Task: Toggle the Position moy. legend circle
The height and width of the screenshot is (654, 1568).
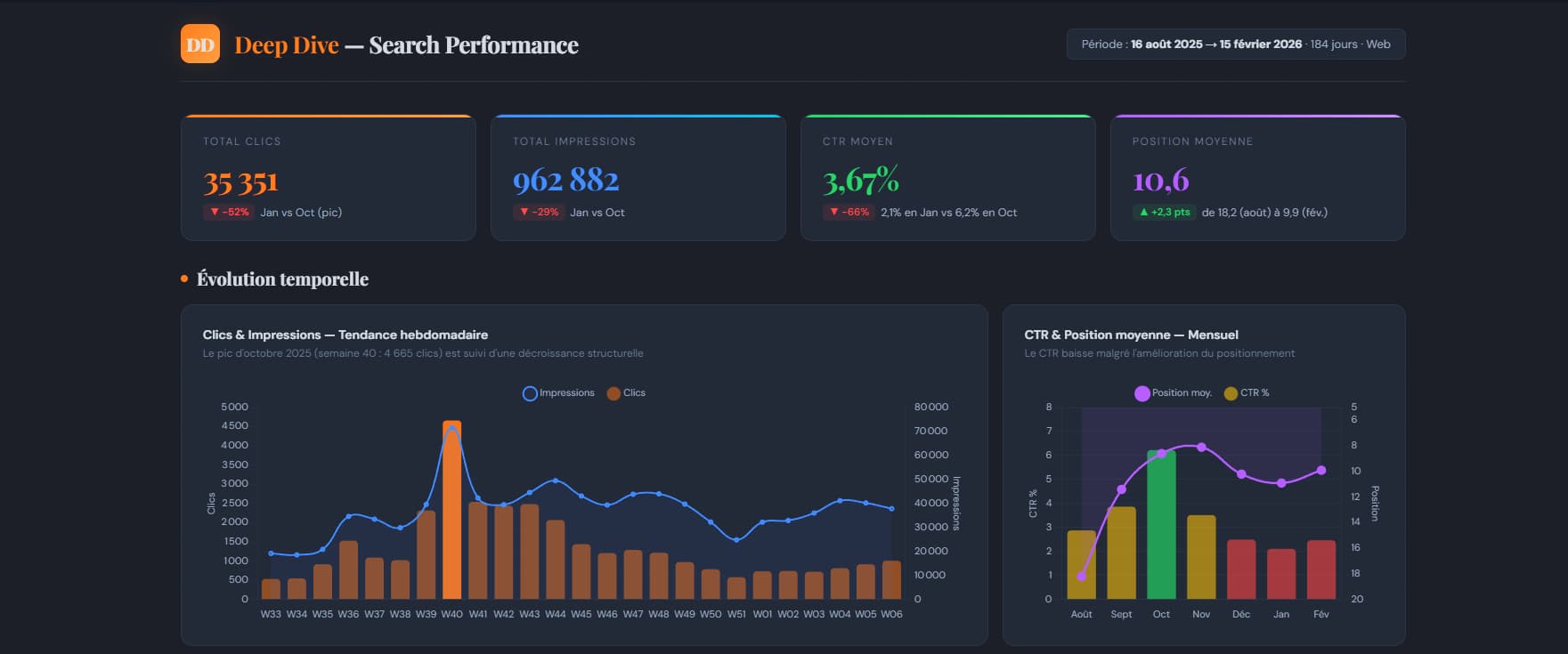Action: click(1141, 393)
